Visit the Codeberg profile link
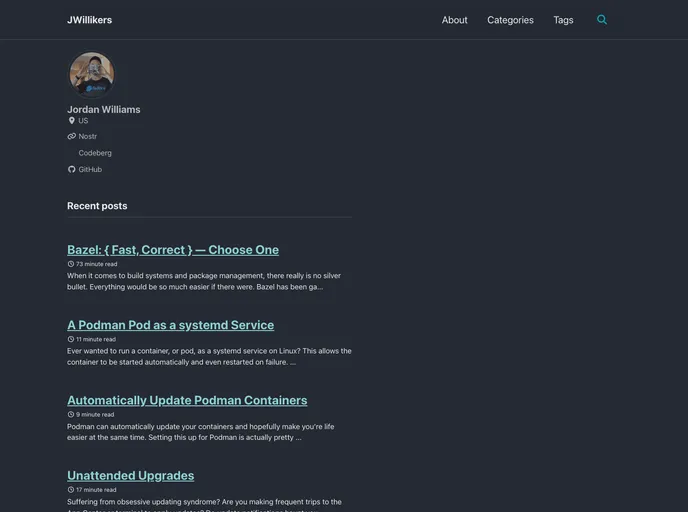This screenshot has width=688, height=512. (x=95, y=153)
